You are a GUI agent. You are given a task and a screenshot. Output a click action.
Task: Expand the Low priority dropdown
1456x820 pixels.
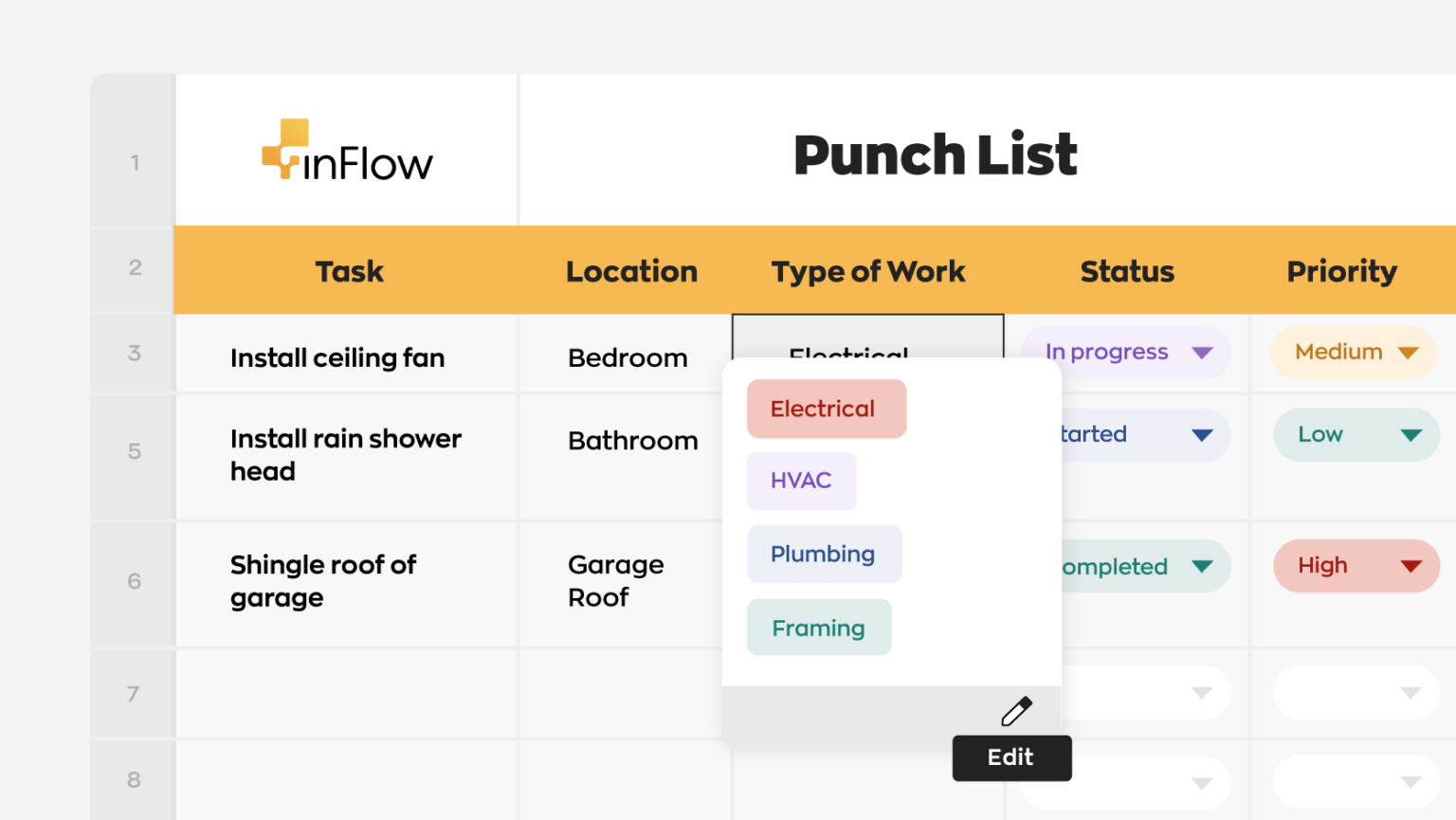[x=1356, y=434]
